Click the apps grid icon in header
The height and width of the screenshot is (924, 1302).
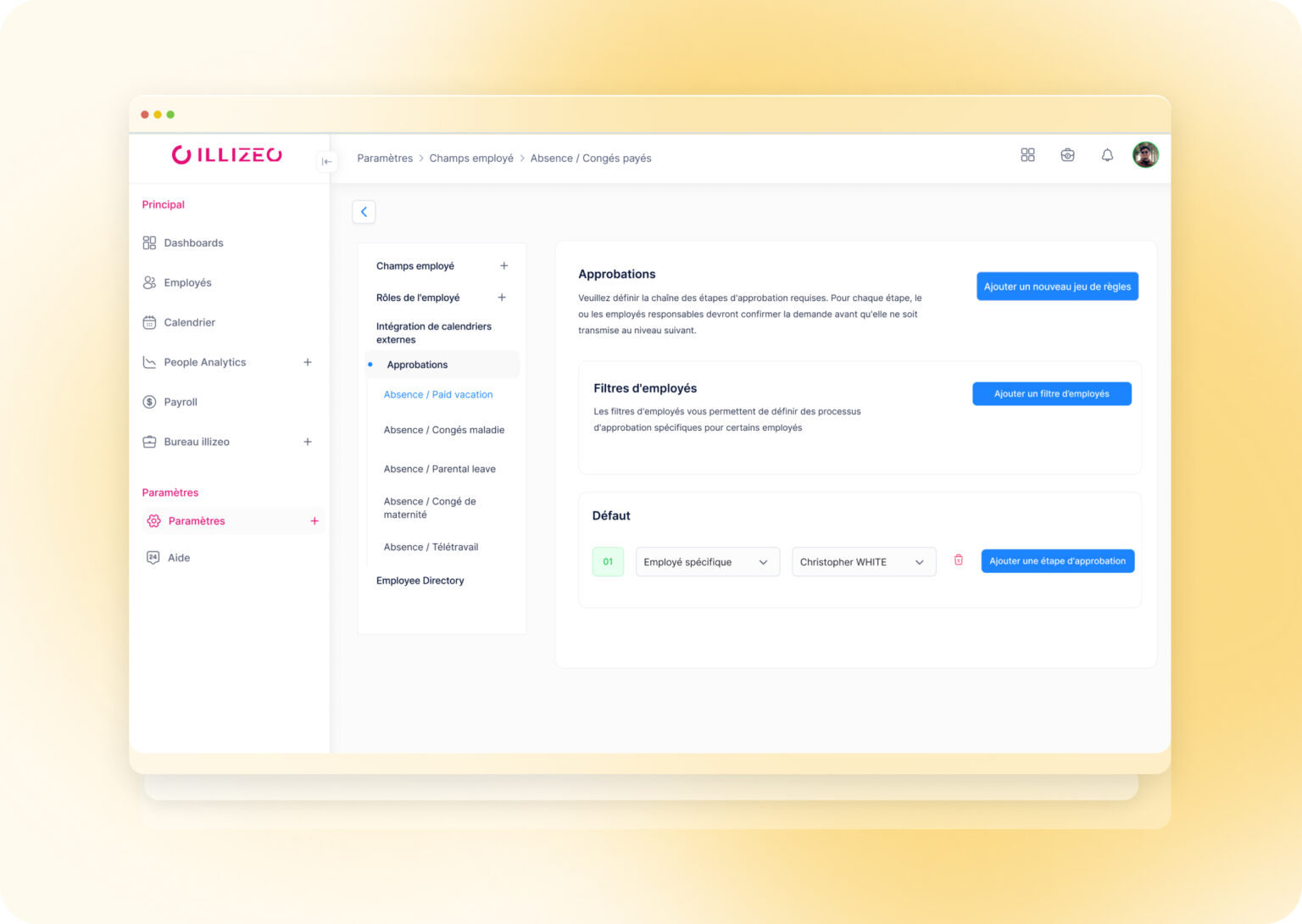coord(1027,155)
